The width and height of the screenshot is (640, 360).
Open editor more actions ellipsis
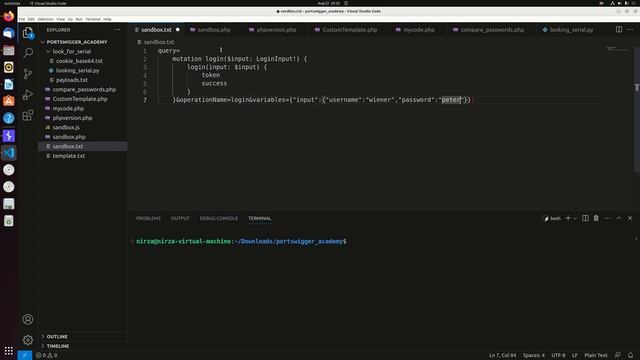630,29
